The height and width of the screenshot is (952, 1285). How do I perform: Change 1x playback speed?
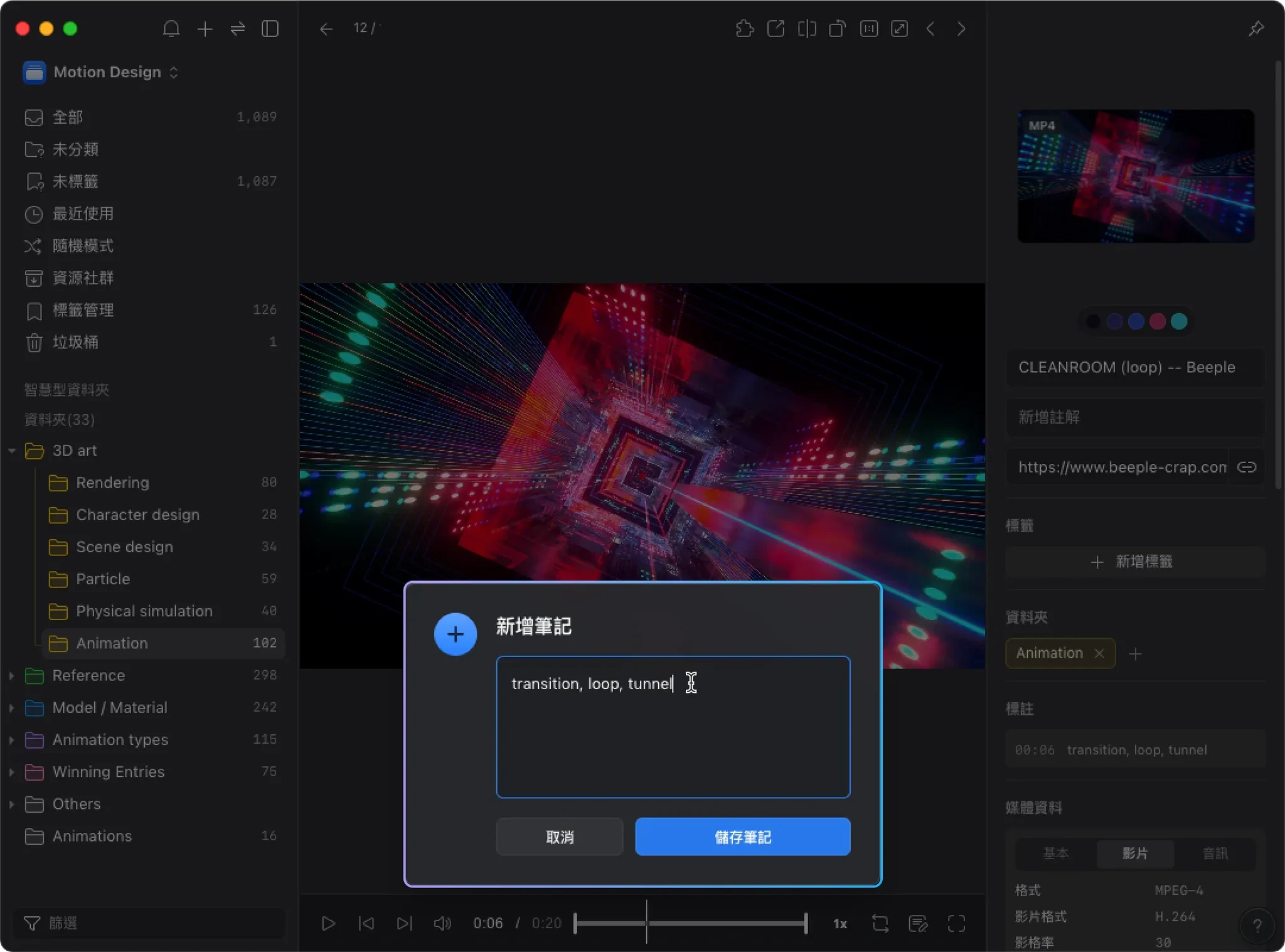point(840,924)
